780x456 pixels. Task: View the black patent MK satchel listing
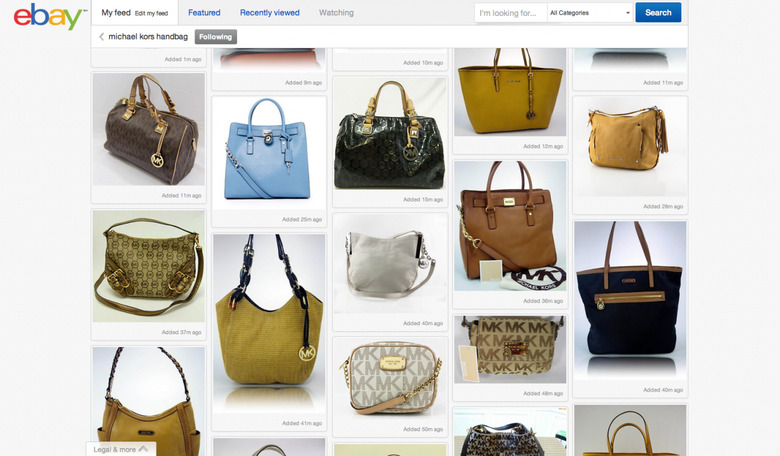coord(390,134)
